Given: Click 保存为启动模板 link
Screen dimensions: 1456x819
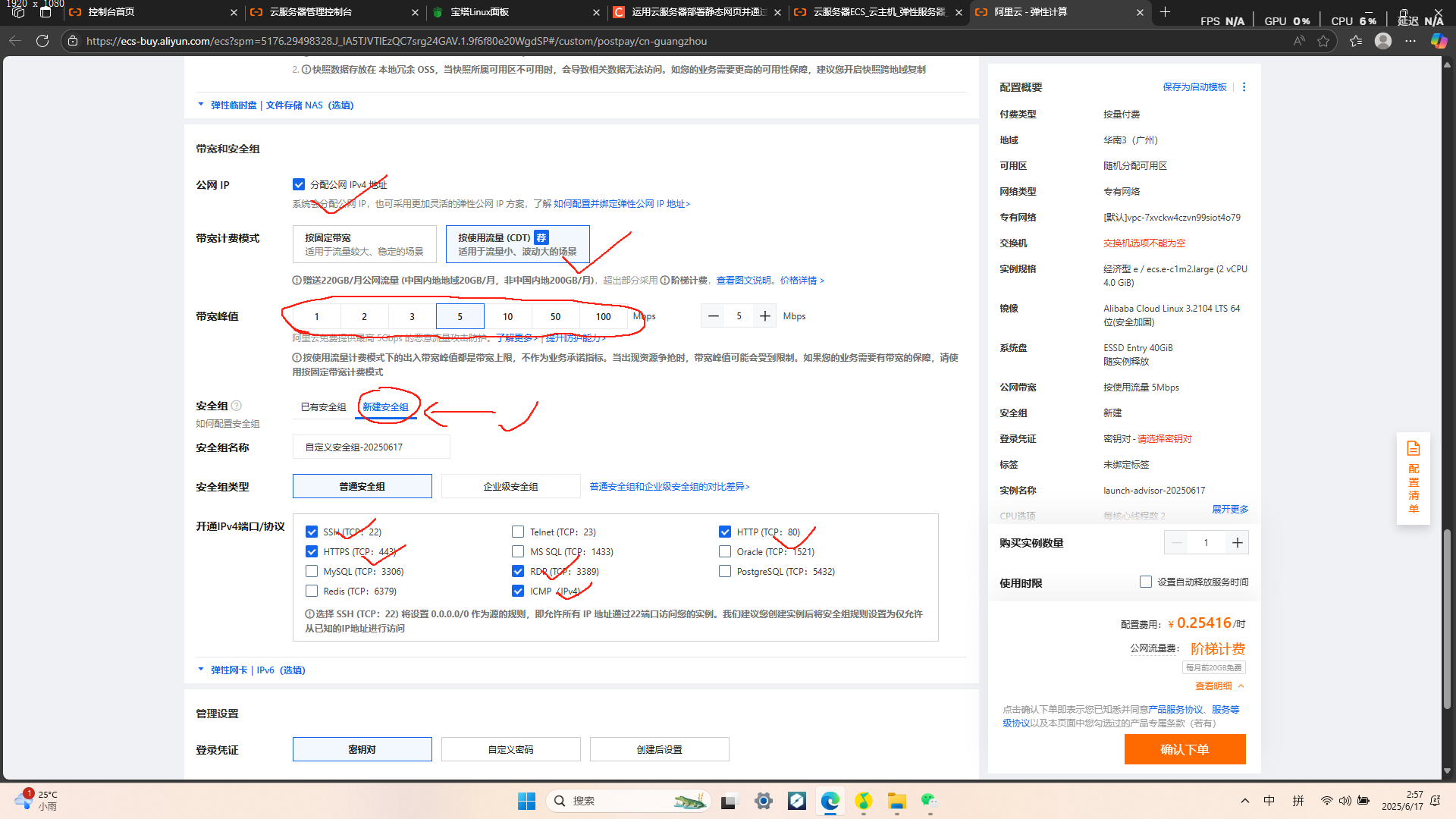Looking at the screenshot, I should 1194,87.
